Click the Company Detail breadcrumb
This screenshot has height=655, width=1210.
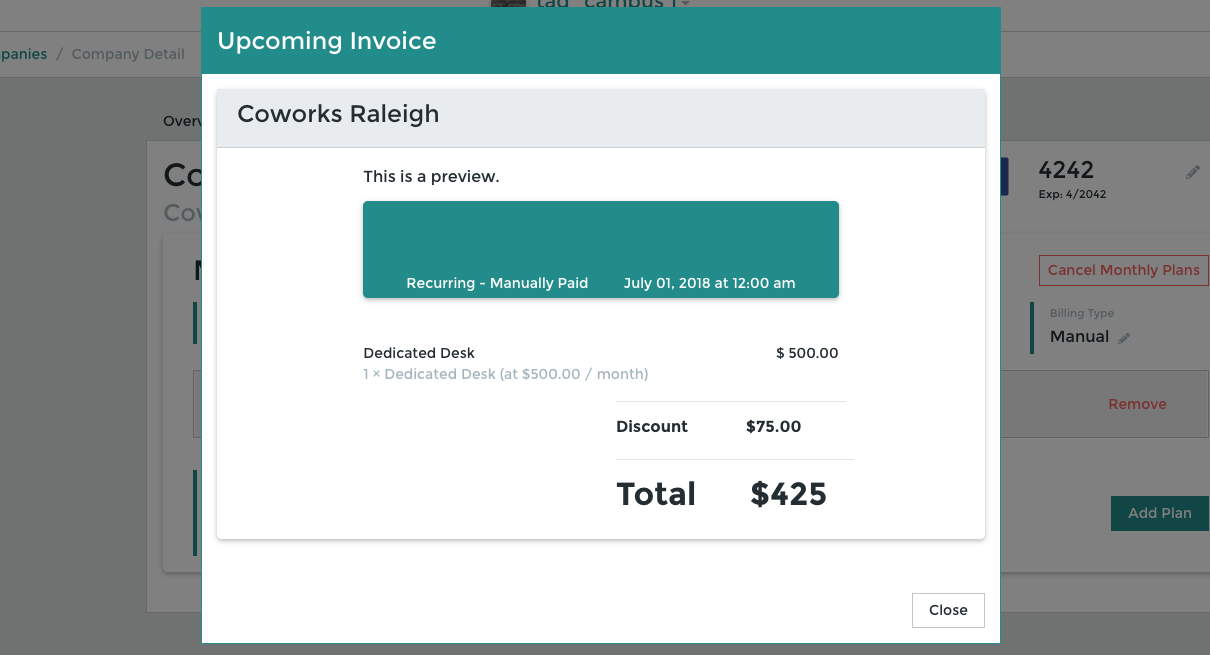(128, 54)
